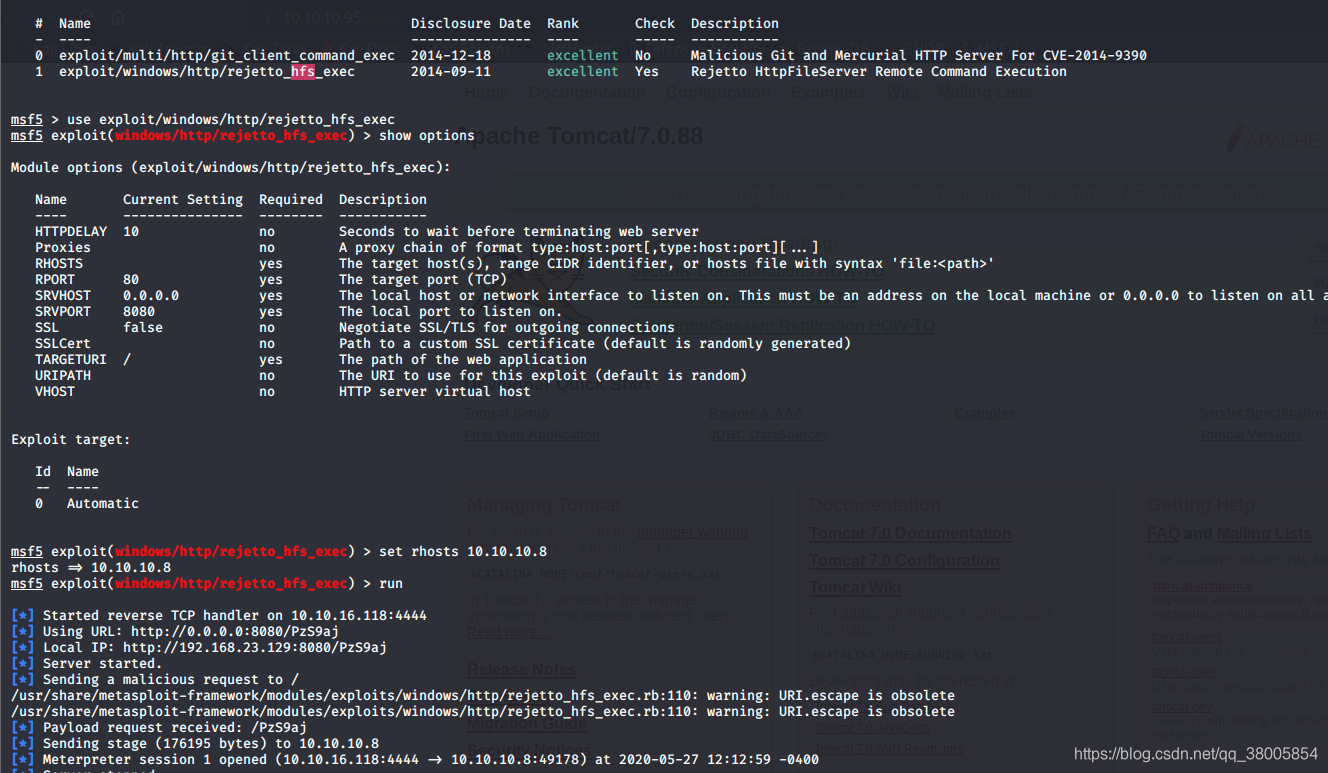Select the 'Meterpreter session 1 opened' line
The height and width of the screenshot is (773, 1328).
pyautogui.click(x=415, y=759)
